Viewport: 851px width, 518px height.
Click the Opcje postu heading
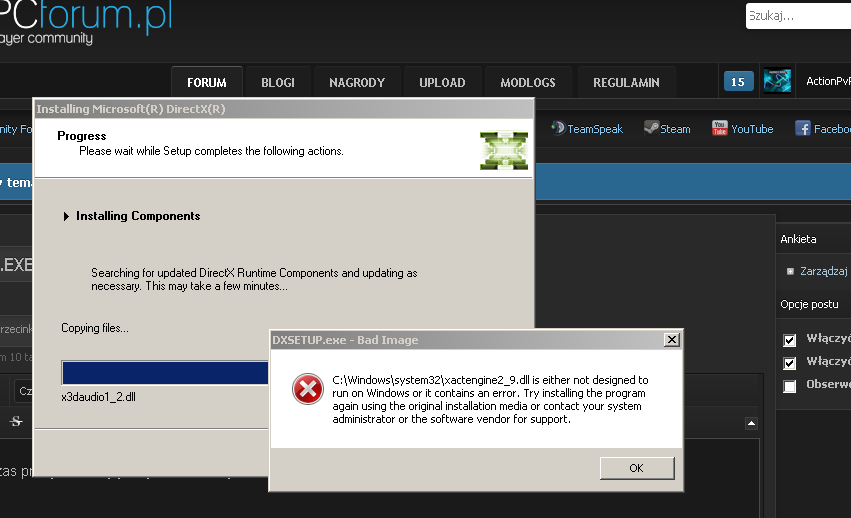(809, 304)
